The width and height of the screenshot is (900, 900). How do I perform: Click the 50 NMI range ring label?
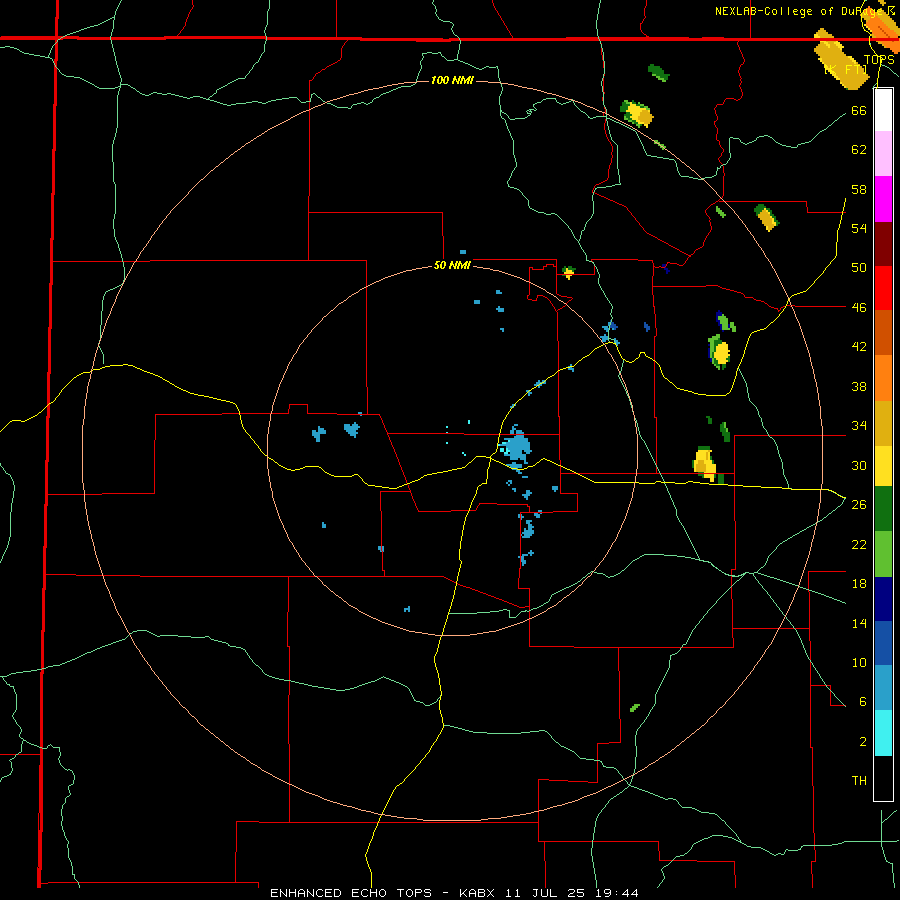[452, 265]
